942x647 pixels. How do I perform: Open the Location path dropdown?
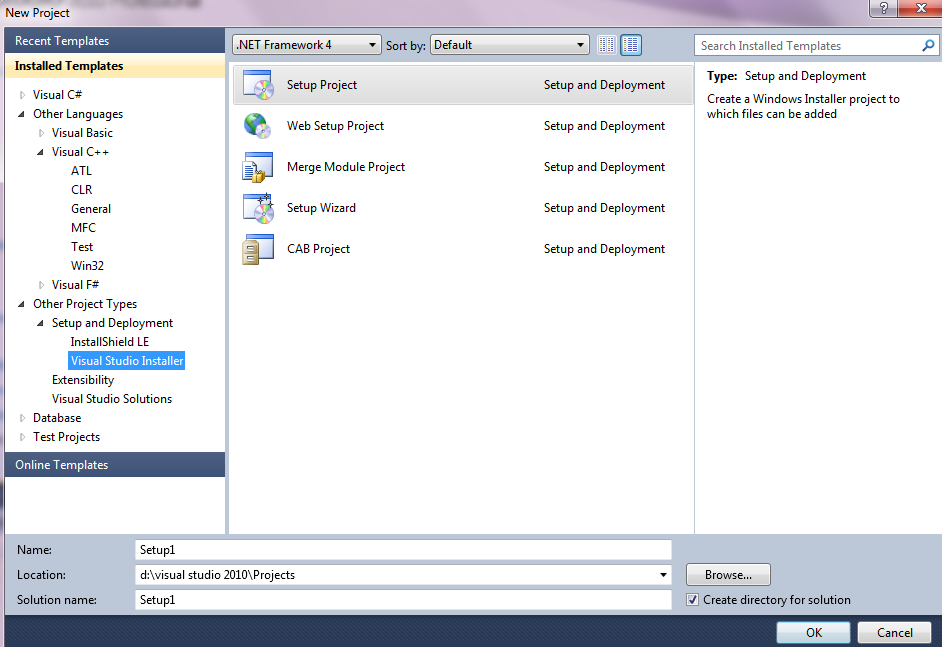tap(663, 575)
